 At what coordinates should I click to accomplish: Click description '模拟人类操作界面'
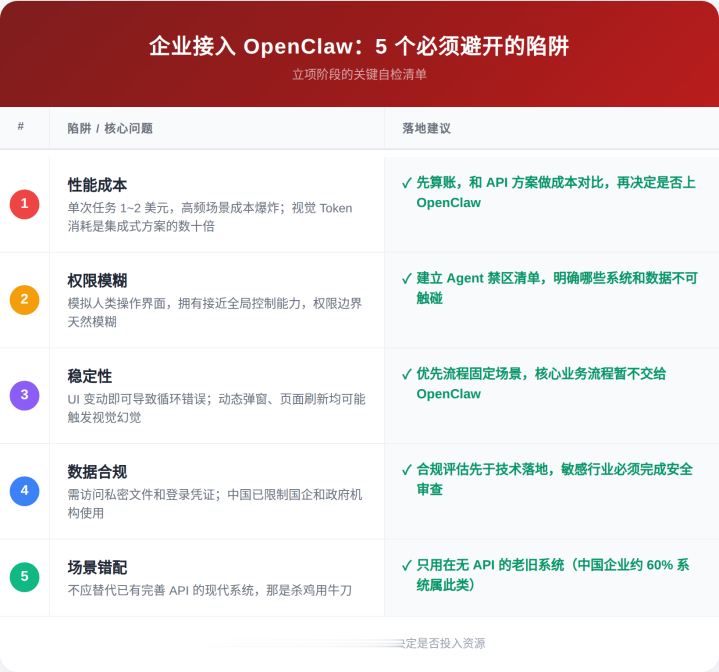(215, 313)
